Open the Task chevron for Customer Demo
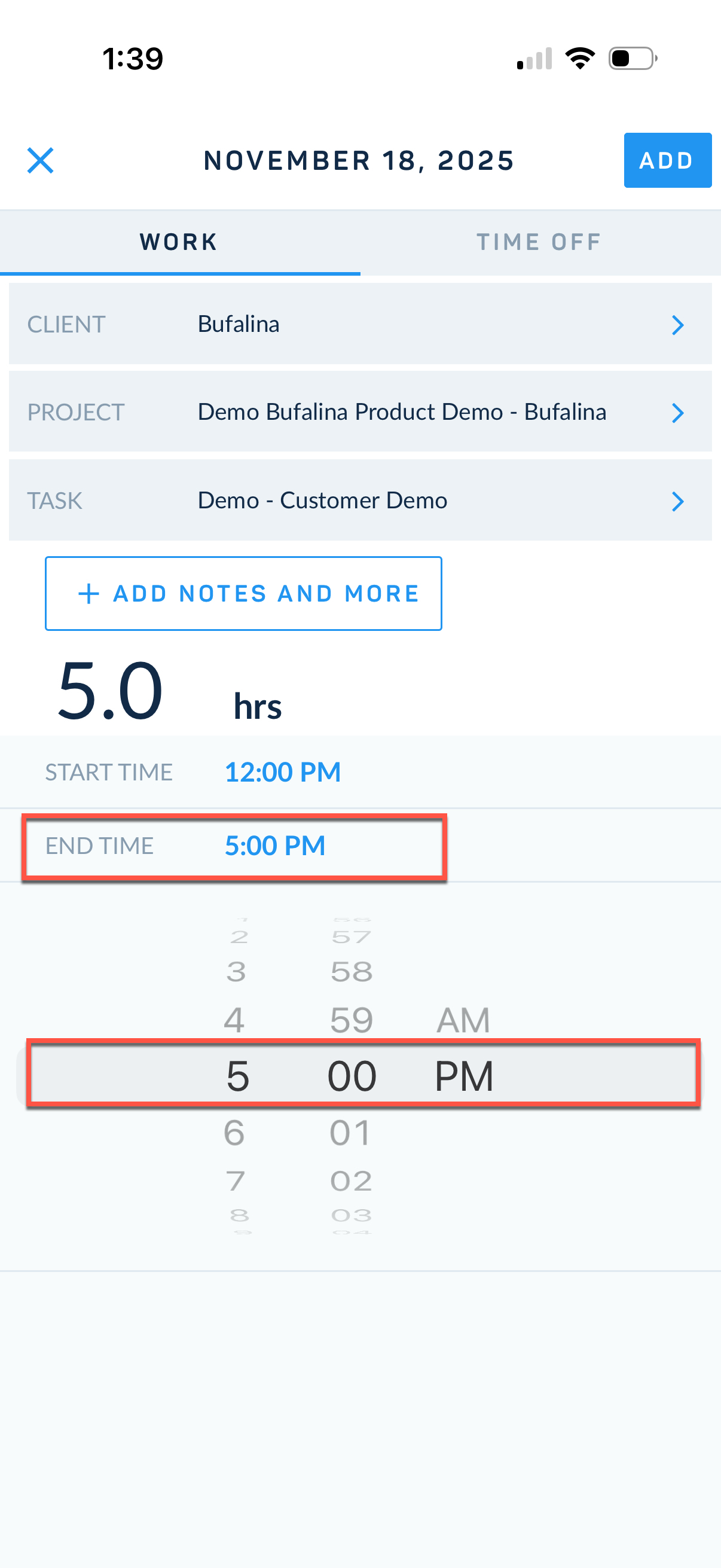The image size is (721, 1568). coord(677,501)
